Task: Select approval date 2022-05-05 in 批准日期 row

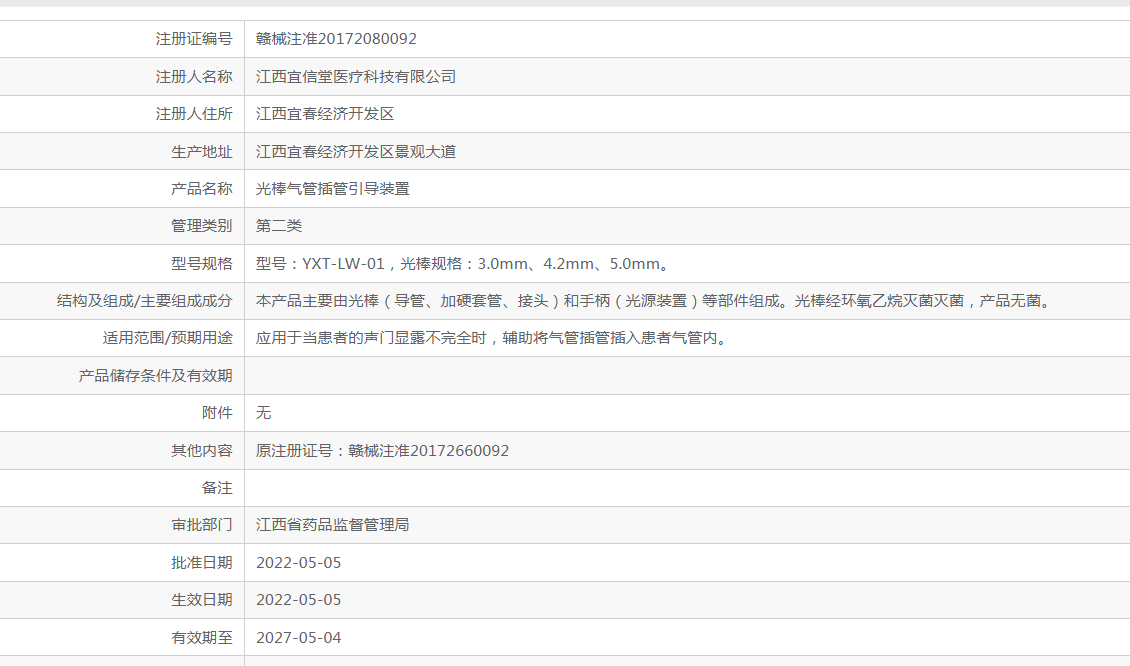Action: click(298, 562)
